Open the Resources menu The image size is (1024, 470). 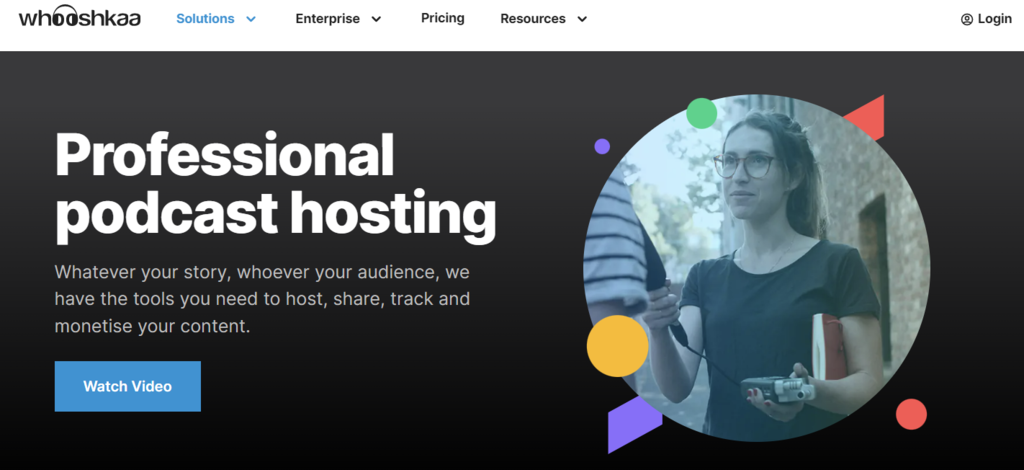click(533, 19)
